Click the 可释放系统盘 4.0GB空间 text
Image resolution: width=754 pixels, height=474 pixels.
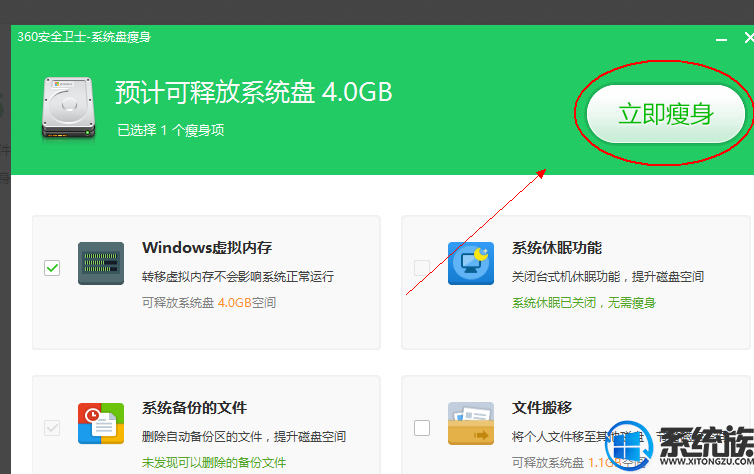[x=209, y=303]
